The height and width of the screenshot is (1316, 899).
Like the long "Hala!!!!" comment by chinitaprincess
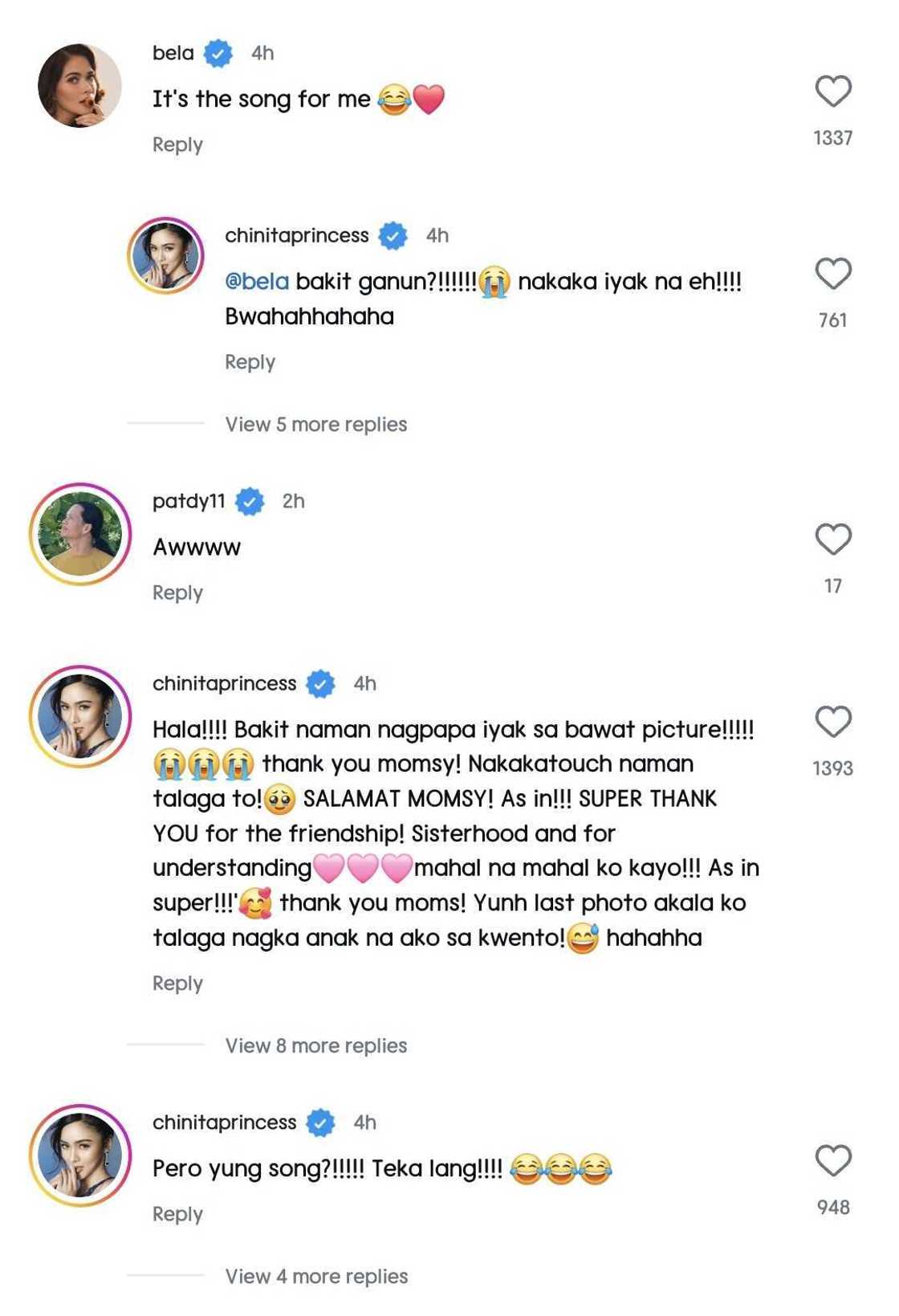(x=833, y=721)
